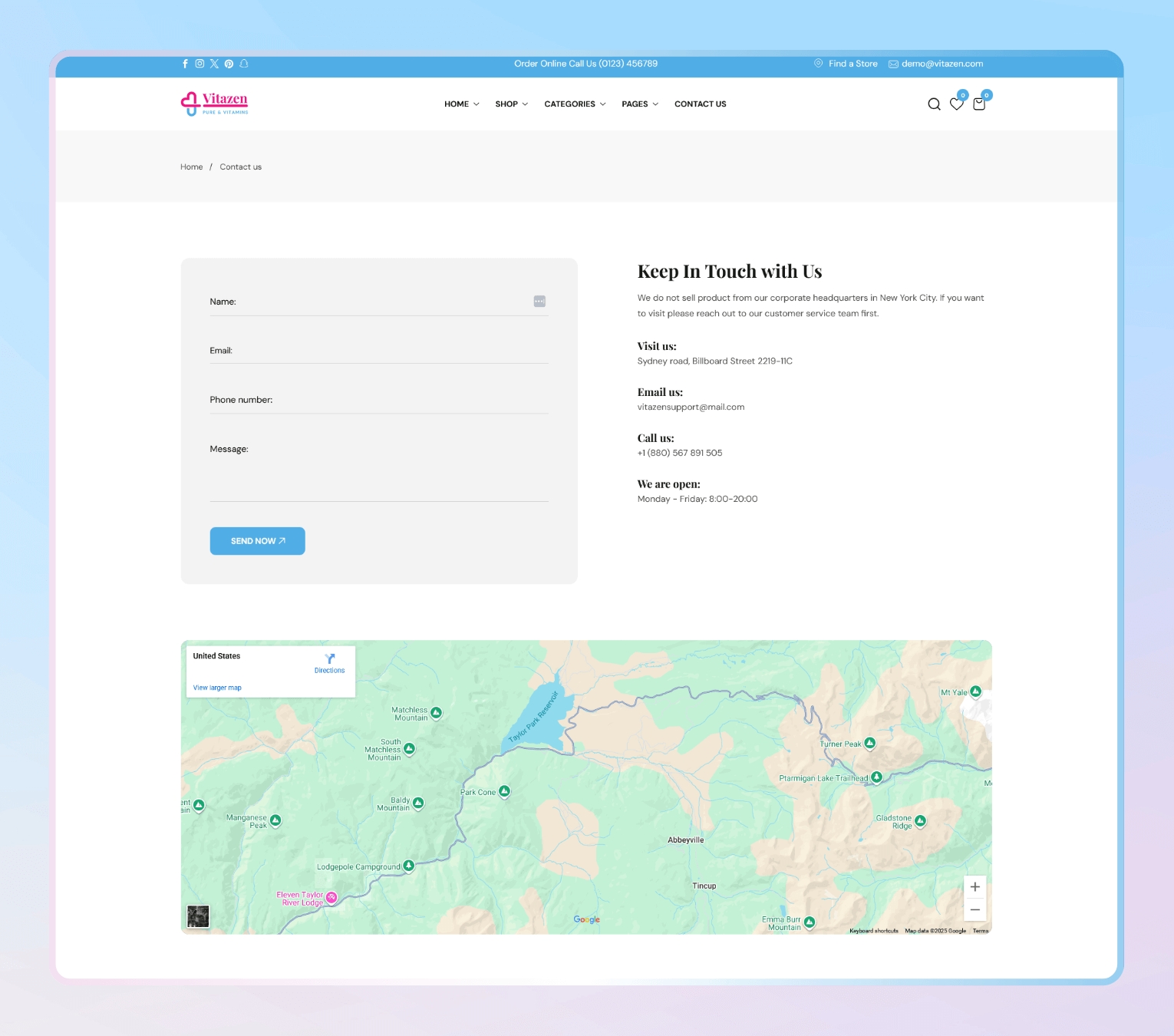Zoom in on the map
This screenshot has height=1036, width=1174.
coord(974,887)
